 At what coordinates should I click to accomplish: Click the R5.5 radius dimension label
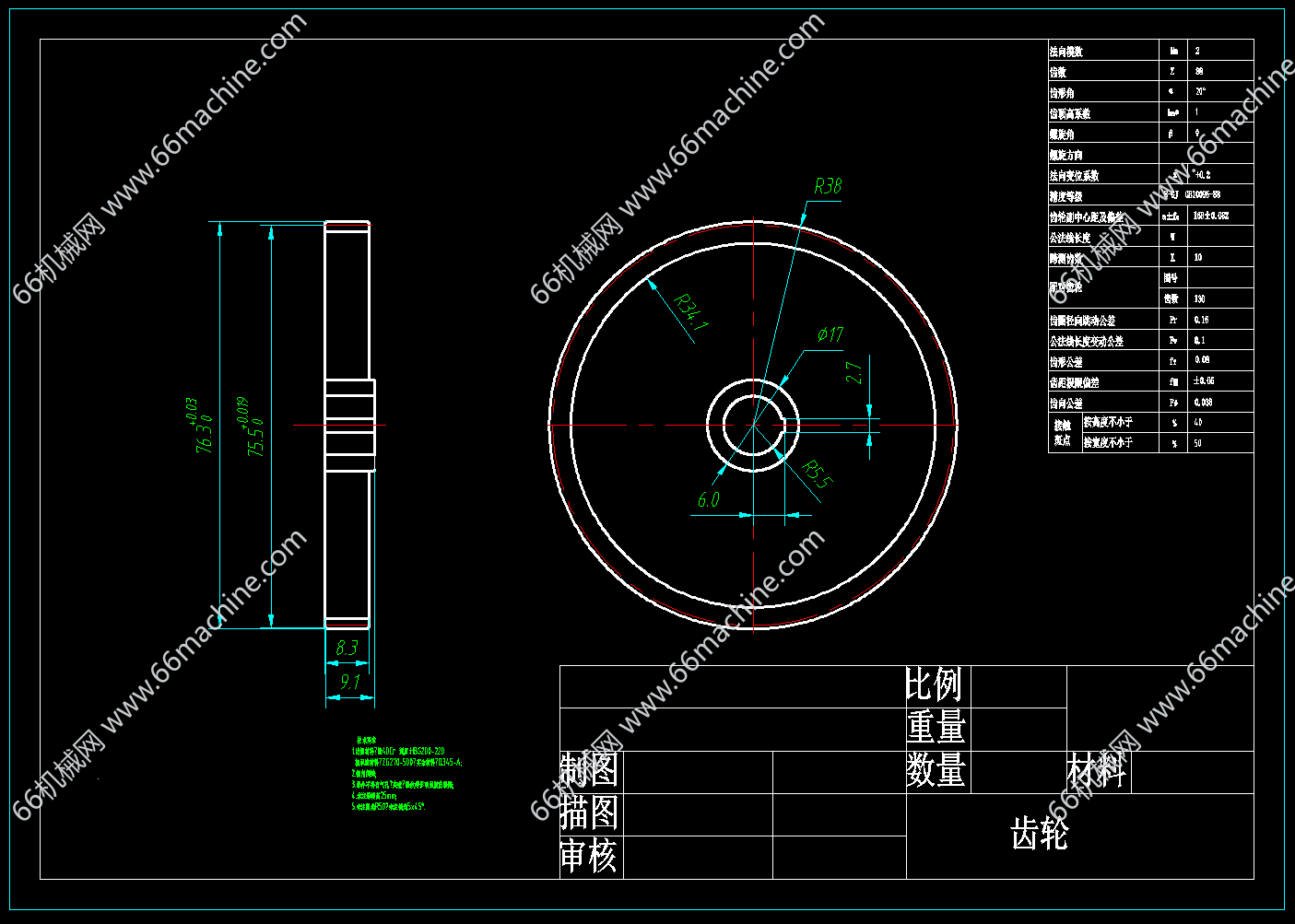pos(817,474)
